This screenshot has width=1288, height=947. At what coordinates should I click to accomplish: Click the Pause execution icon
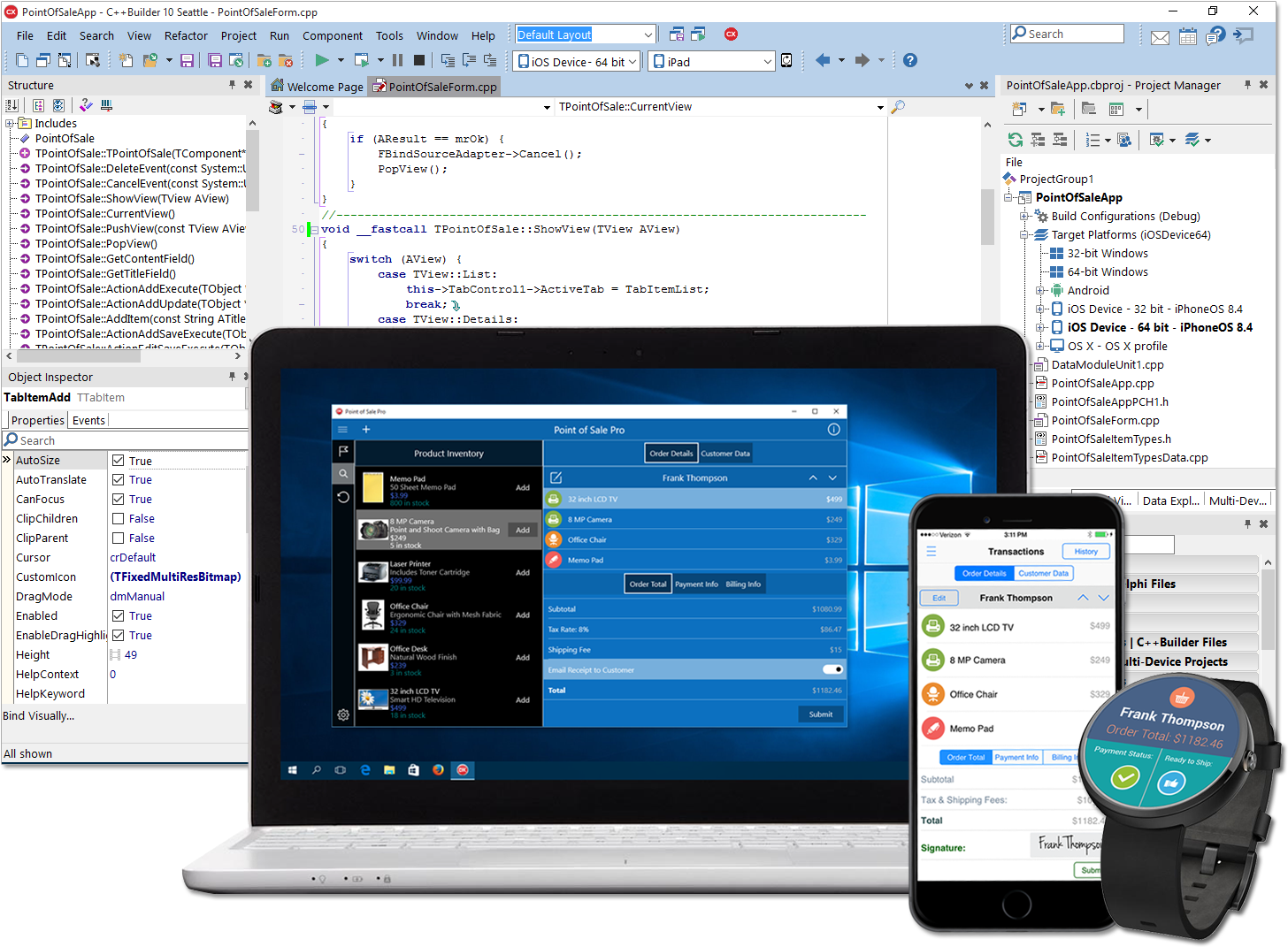397,60
